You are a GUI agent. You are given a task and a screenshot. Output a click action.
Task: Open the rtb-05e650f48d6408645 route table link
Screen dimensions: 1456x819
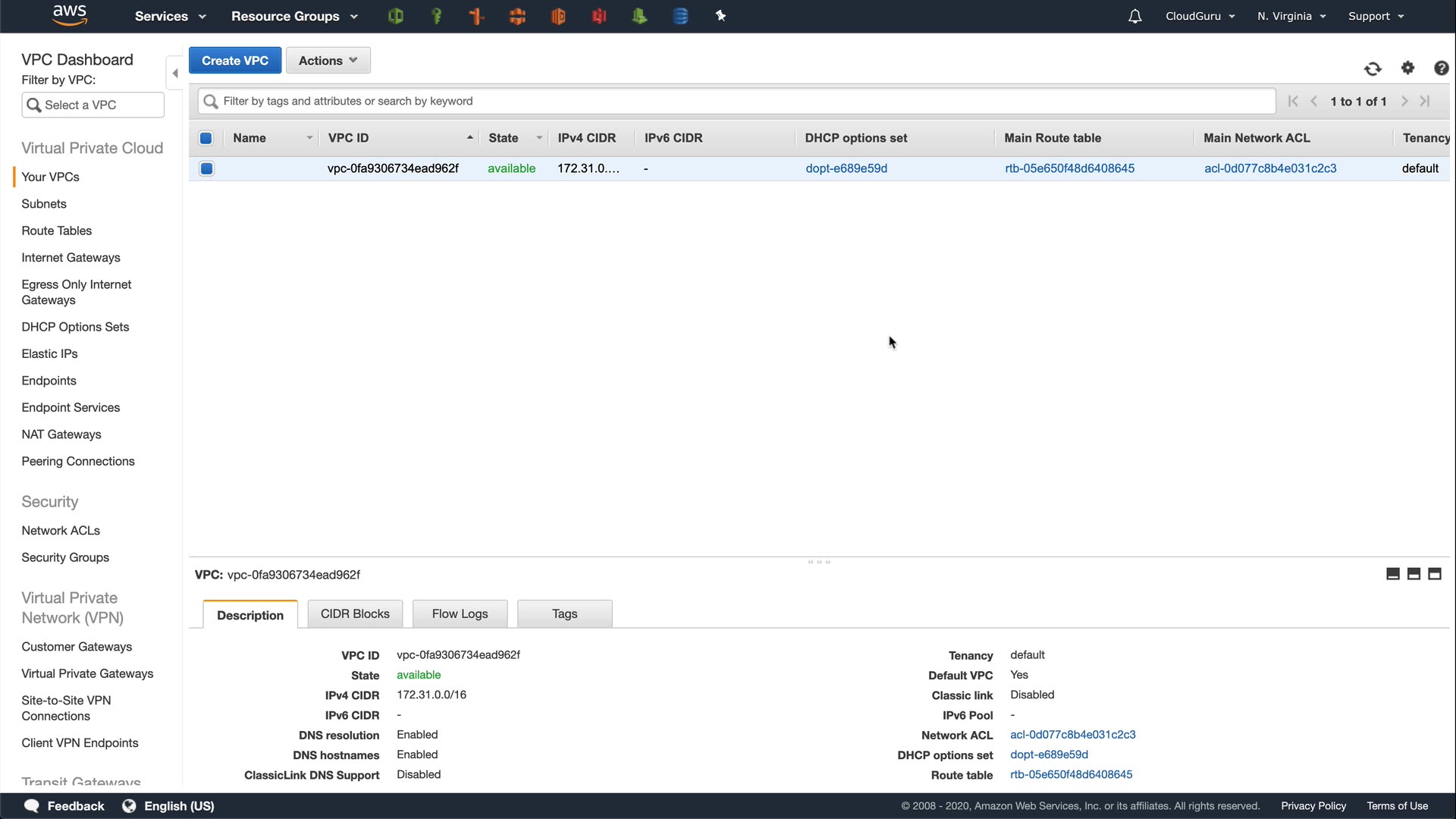tap(1069, 168)
